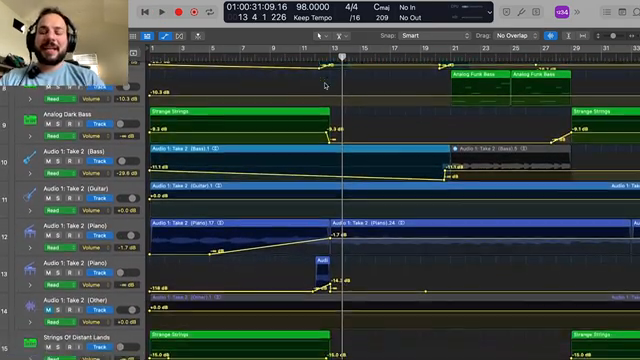Open the Snap mode dropdown set to Smart
The height and width of the screenshot is (360, 640).
pos(435,36)
